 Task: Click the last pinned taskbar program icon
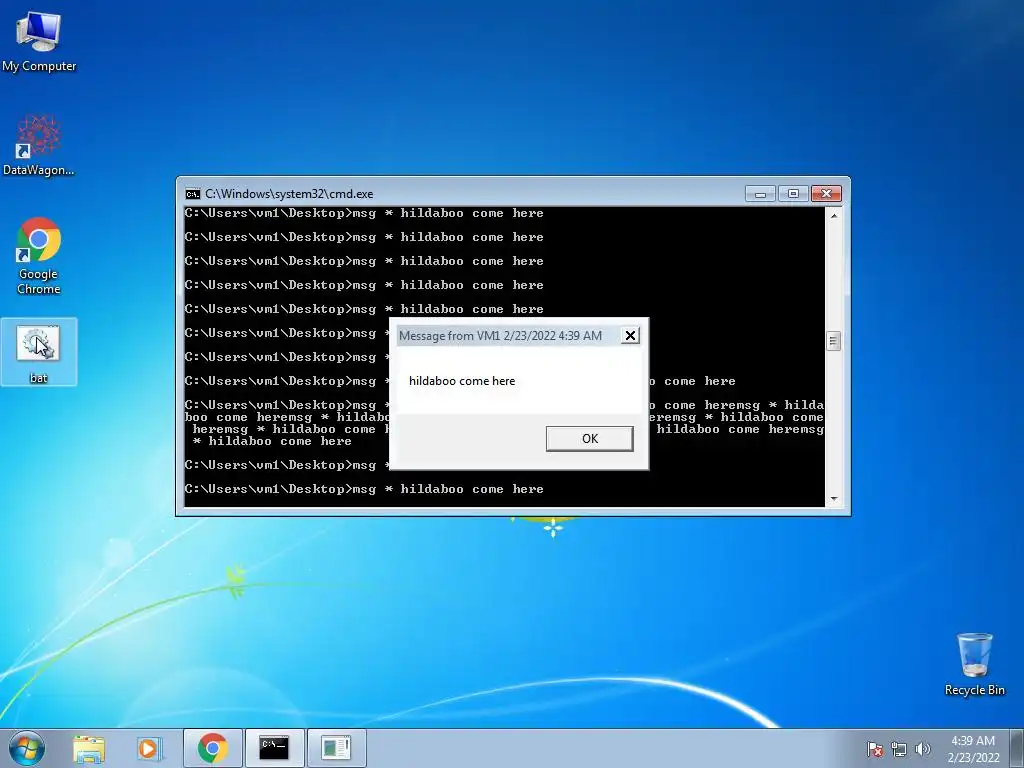pos(336,748)
